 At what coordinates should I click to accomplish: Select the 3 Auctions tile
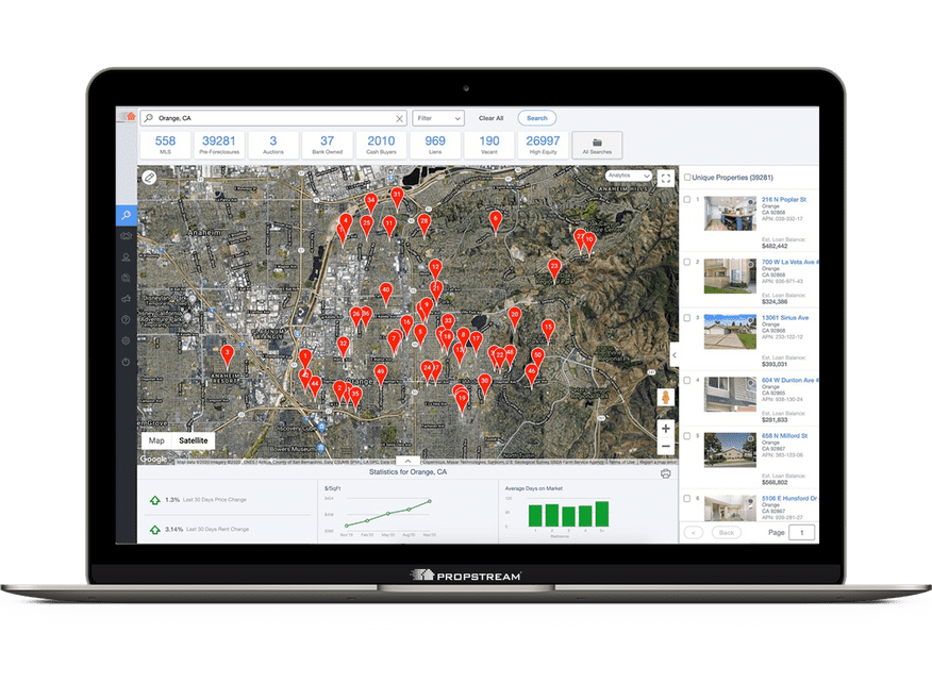[x=273, y=145]
